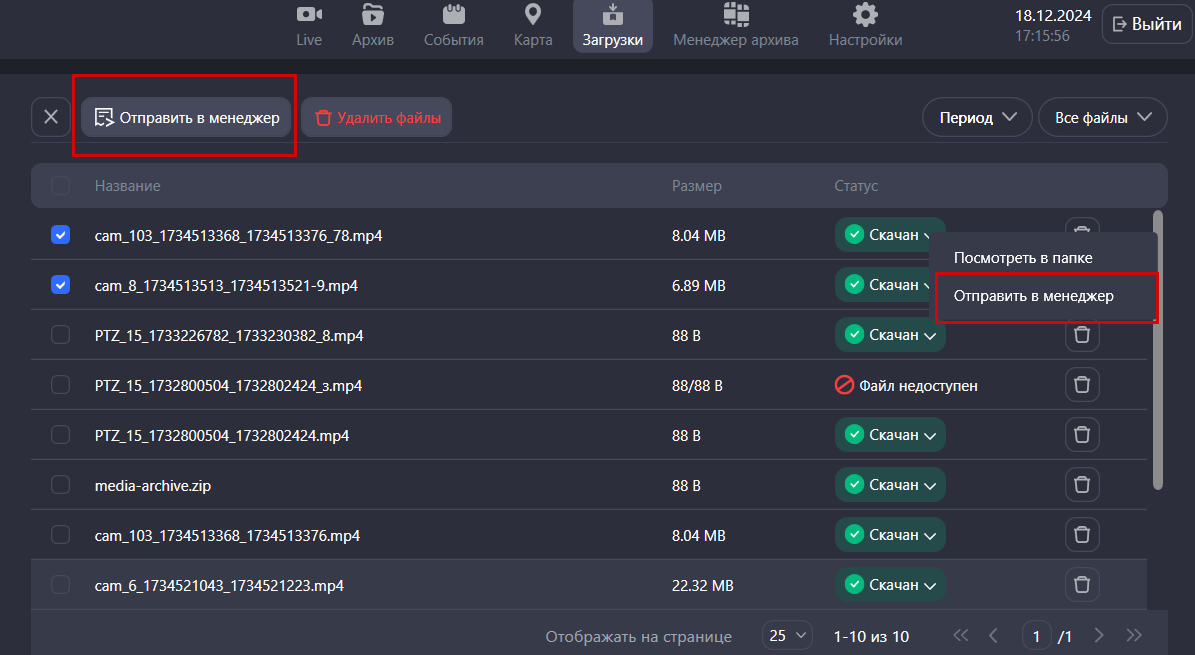
Task: Open rows-per-page dropdown showing 25
Action: pyautogui.click(x=787, y=636)
